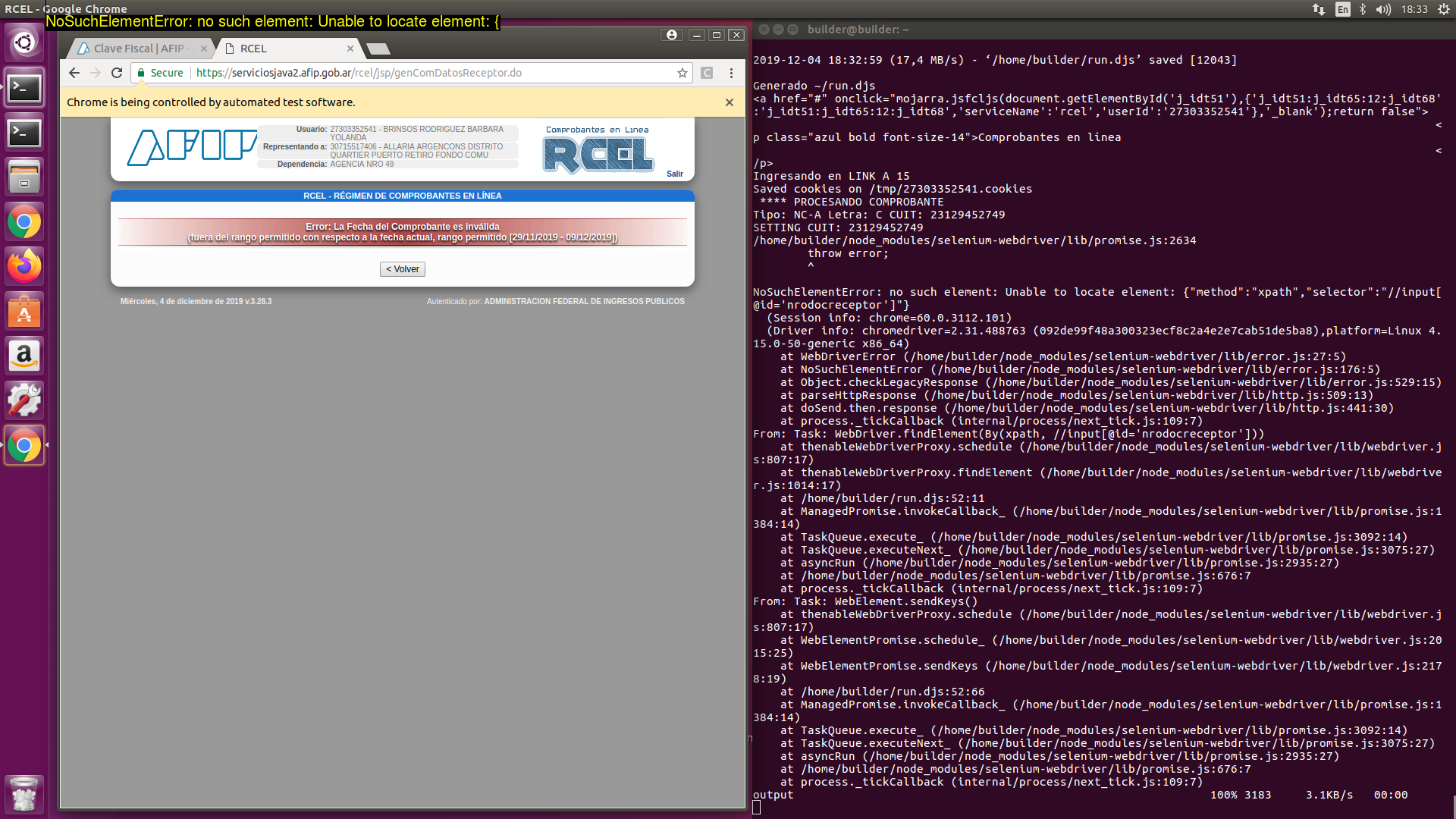Dismiss automated test software infobar
The width and height of the screenshot is (1456, 819).
[x=730, y=102]
